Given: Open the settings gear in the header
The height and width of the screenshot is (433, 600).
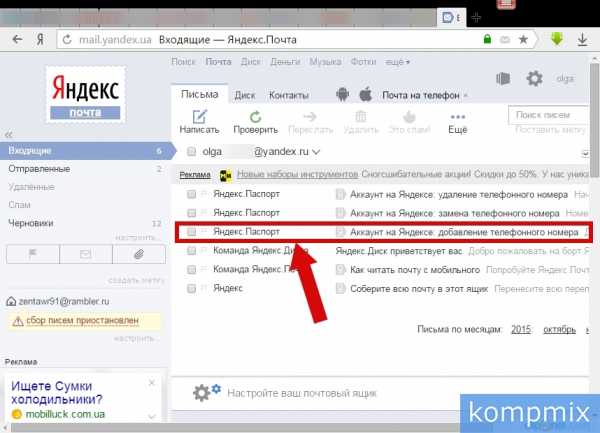Looking at the screenshot, I should click(x=534, y=79).
